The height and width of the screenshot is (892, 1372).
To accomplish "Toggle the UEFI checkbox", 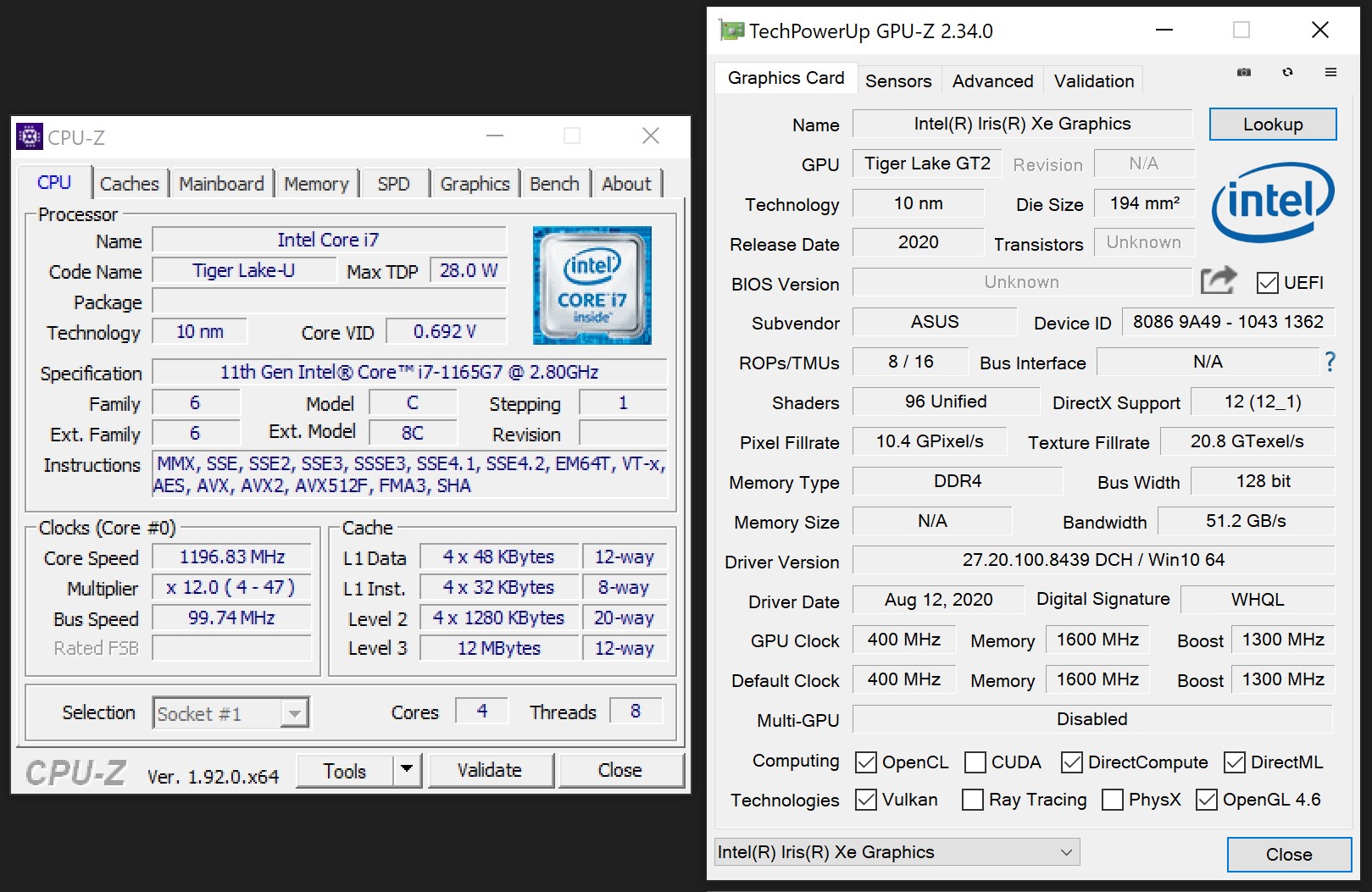I will [x=1268, y=283].
